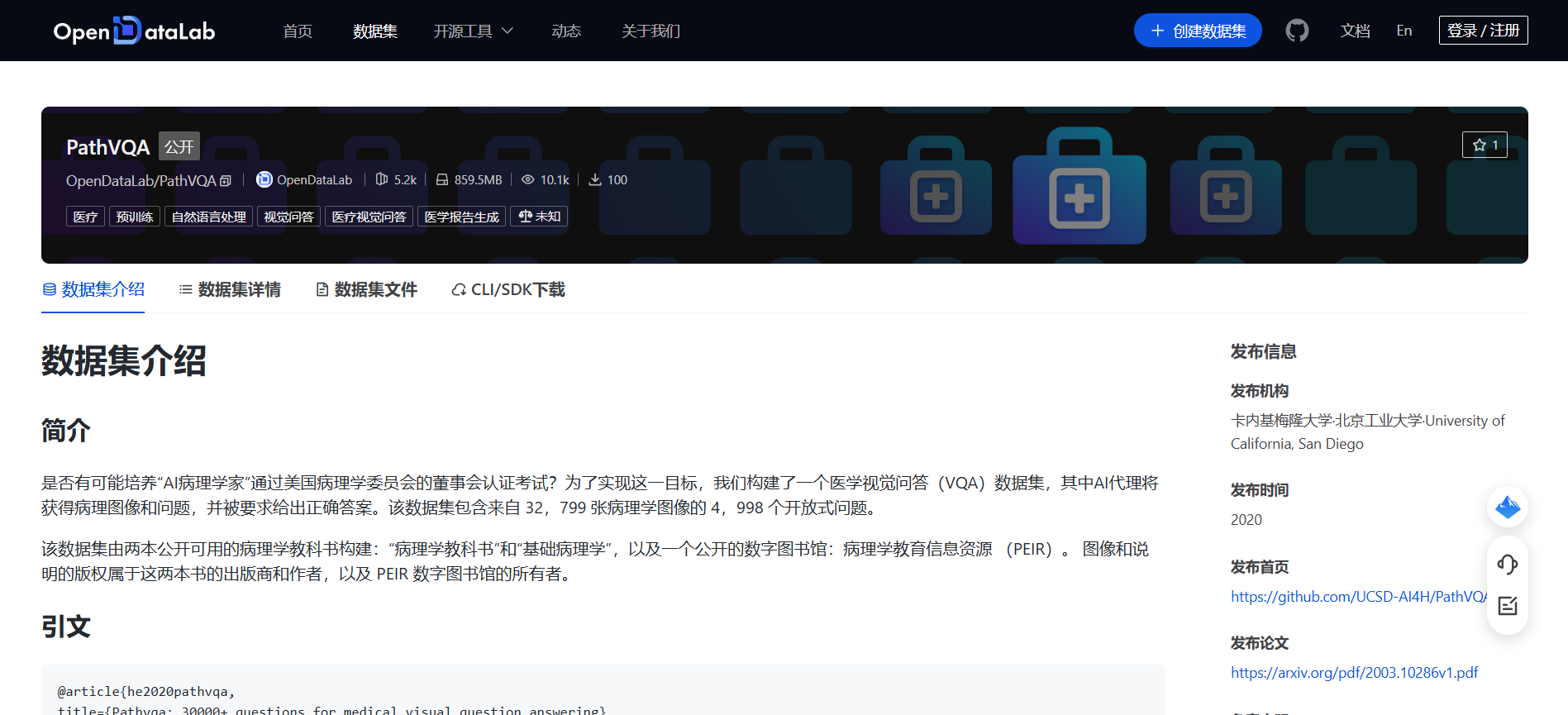Click the 引文 section heading

click(66, 627)
